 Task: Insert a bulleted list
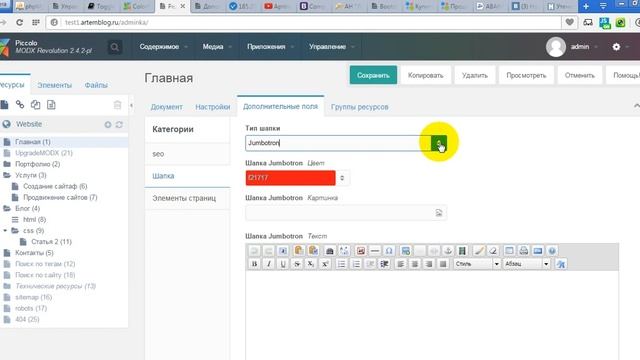click(x=342, y=264)
